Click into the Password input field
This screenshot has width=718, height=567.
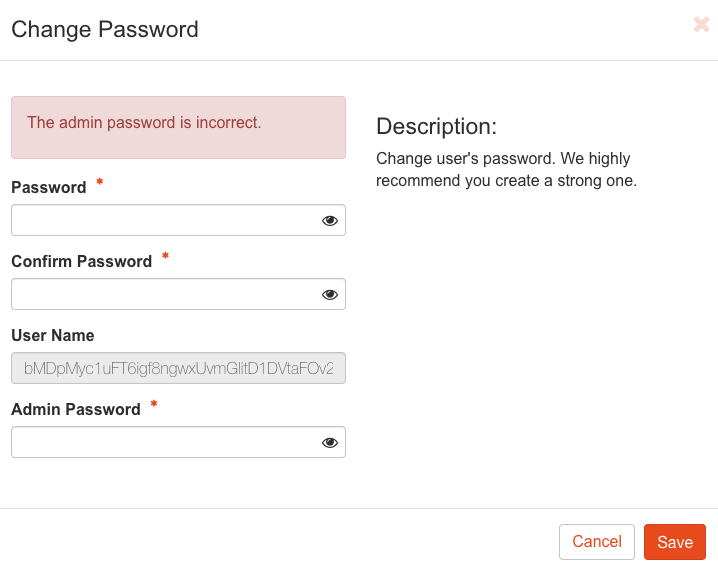165,221
